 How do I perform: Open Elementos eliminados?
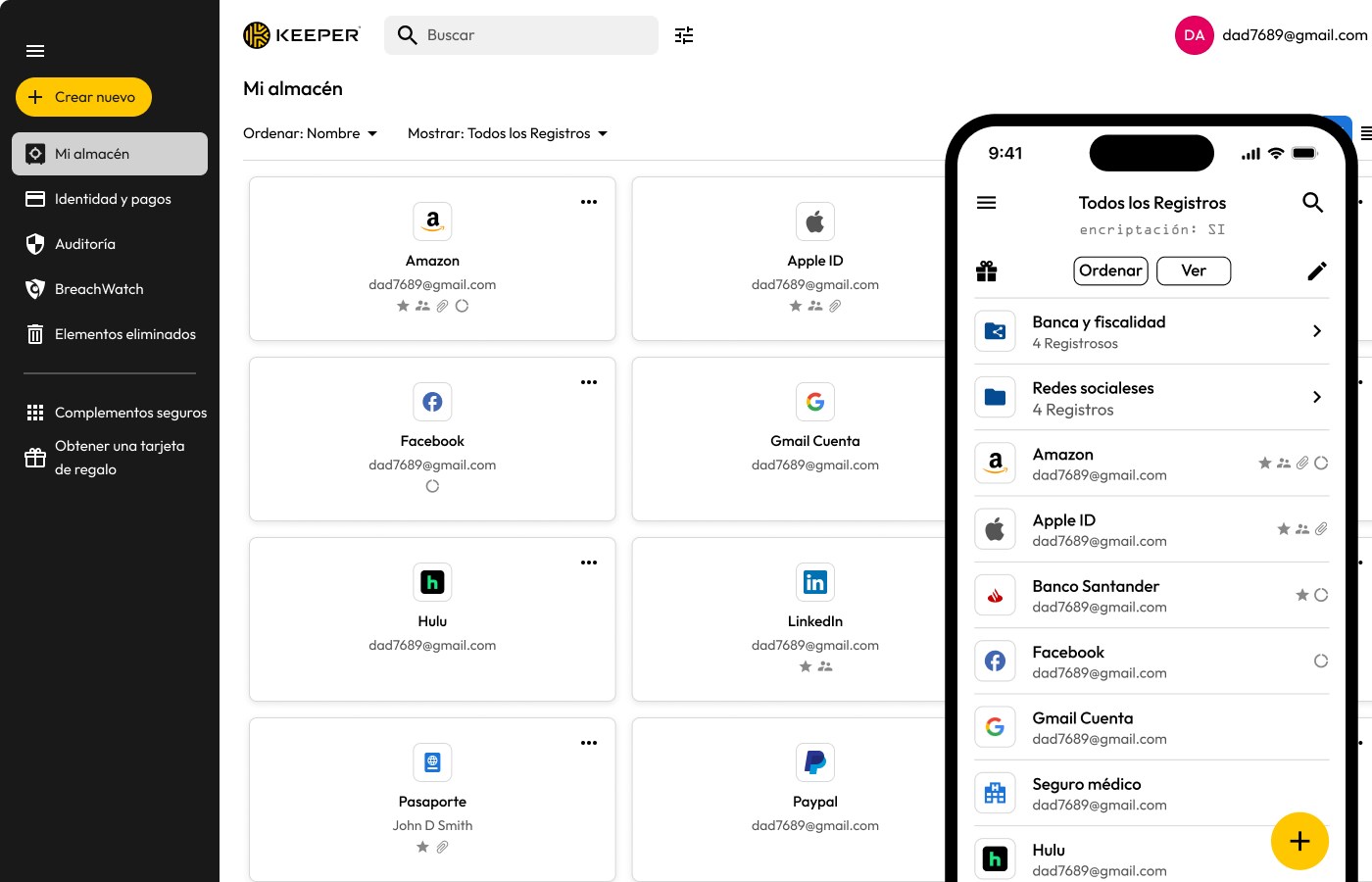click(110, 334)
